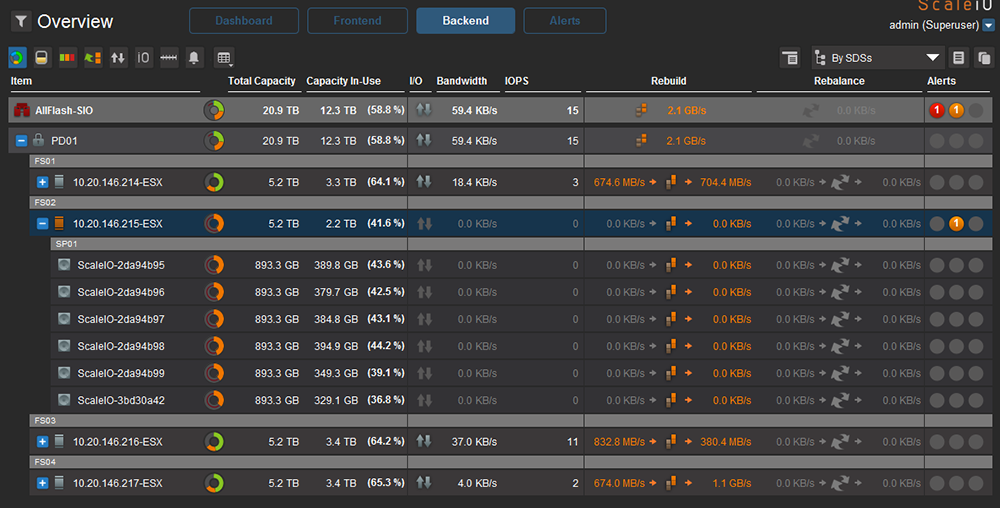1000x508 pixels.
Task: Collapse the 10.20.146.215-ESX node
Action: tap(42, 224)
